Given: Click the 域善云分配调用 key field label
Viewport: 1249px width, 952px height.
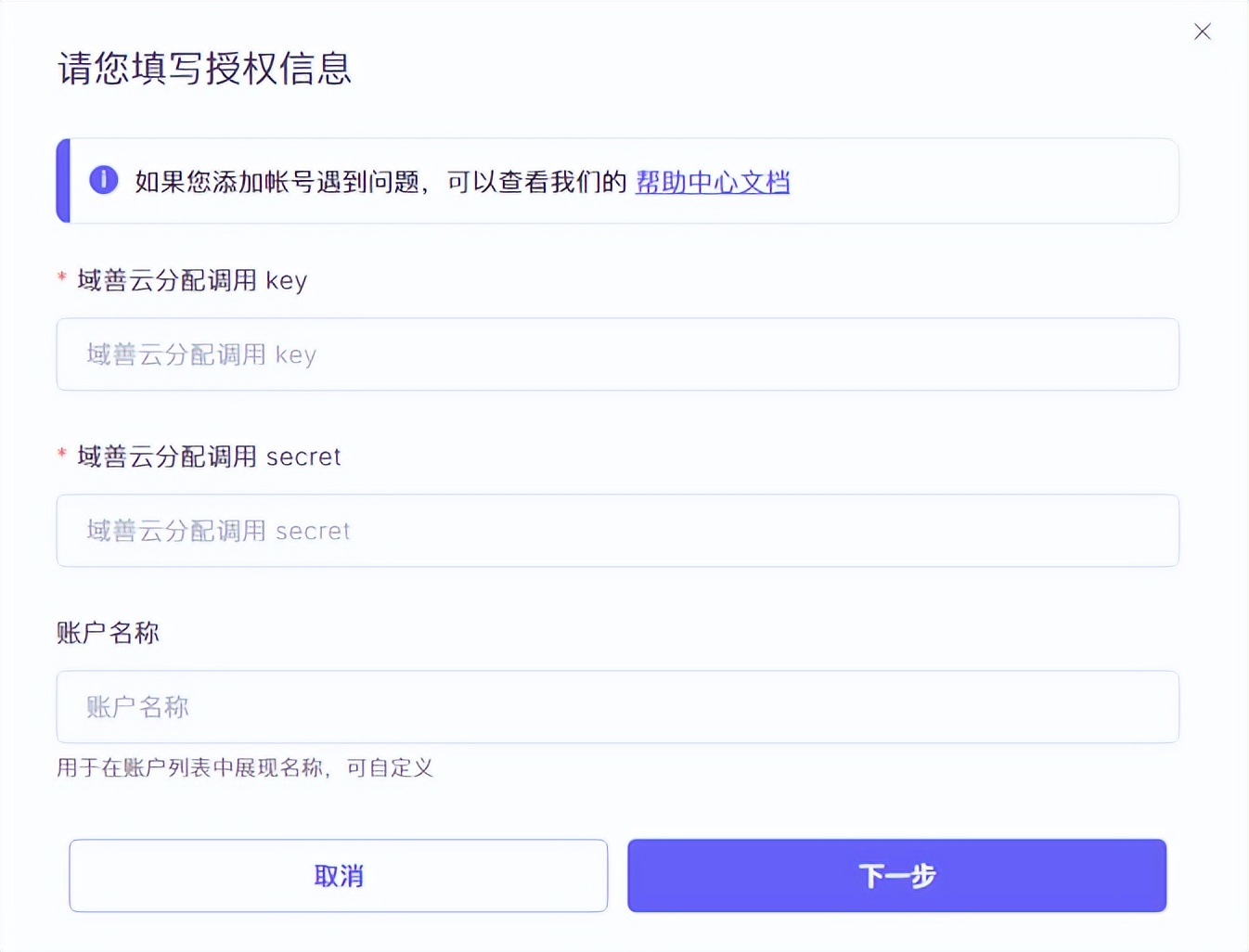Looking at the screenshot, I should point(191,280).
